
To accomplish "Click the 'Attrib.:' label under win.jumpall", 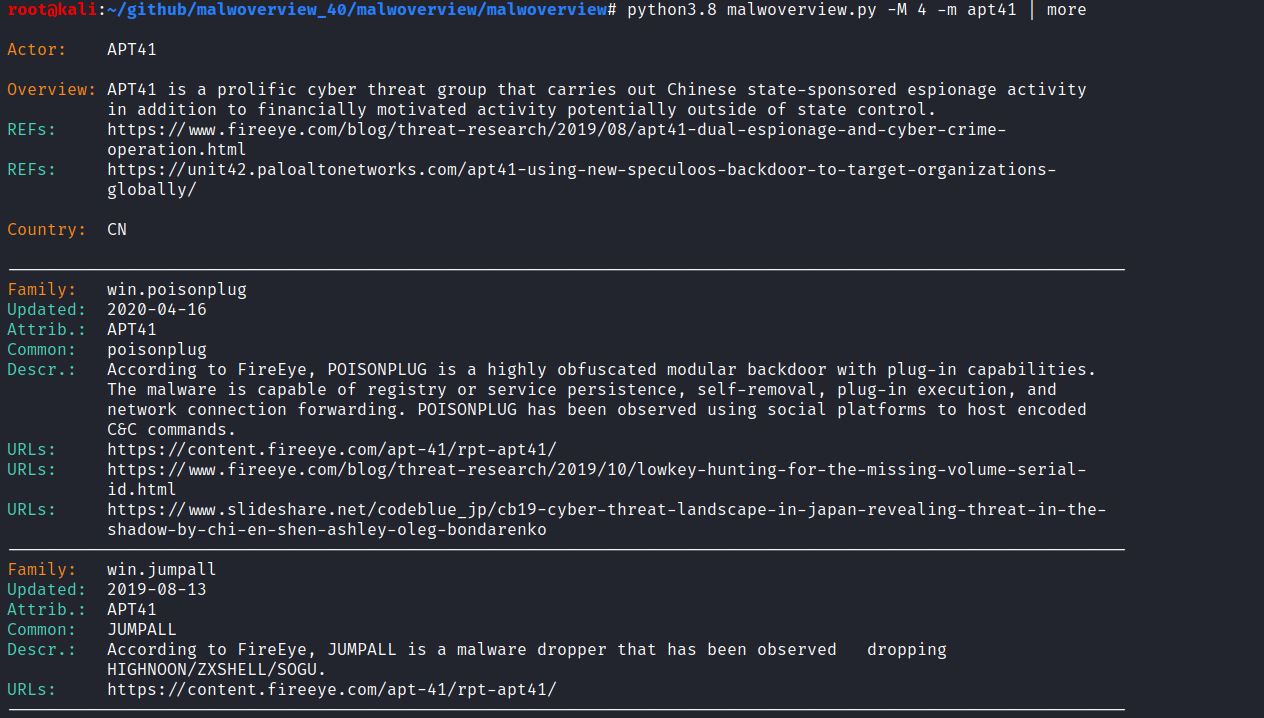I will [47, 609].
